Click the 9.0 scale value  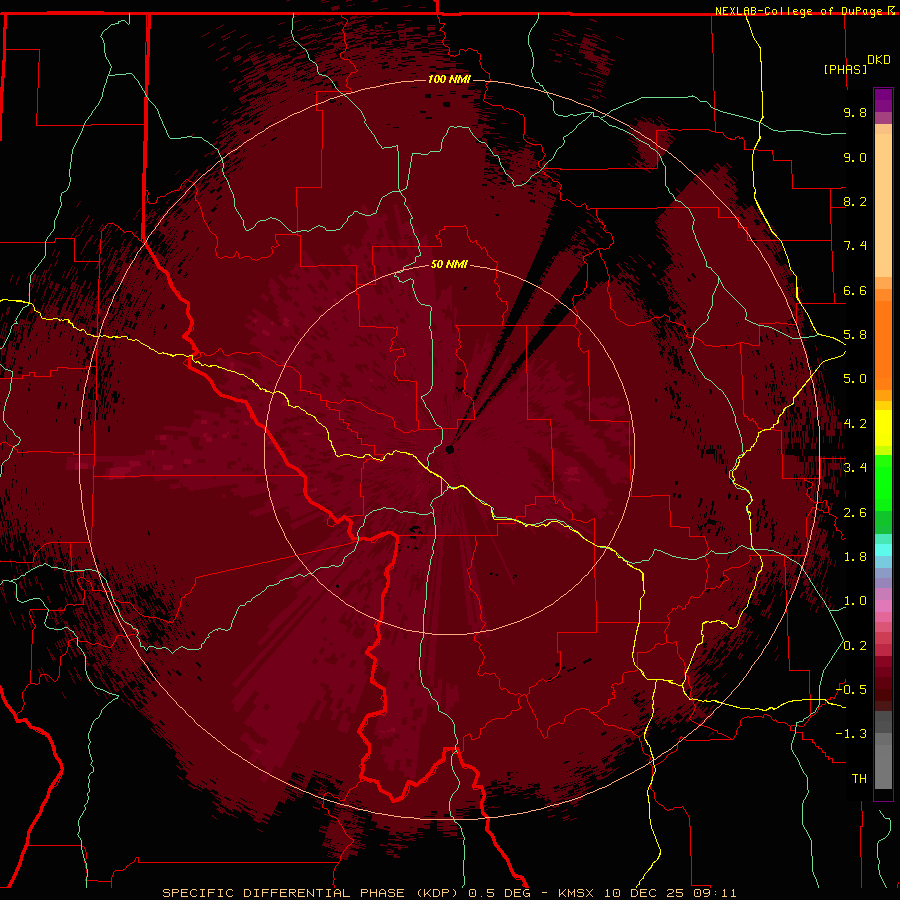click(x=855, y=157)
